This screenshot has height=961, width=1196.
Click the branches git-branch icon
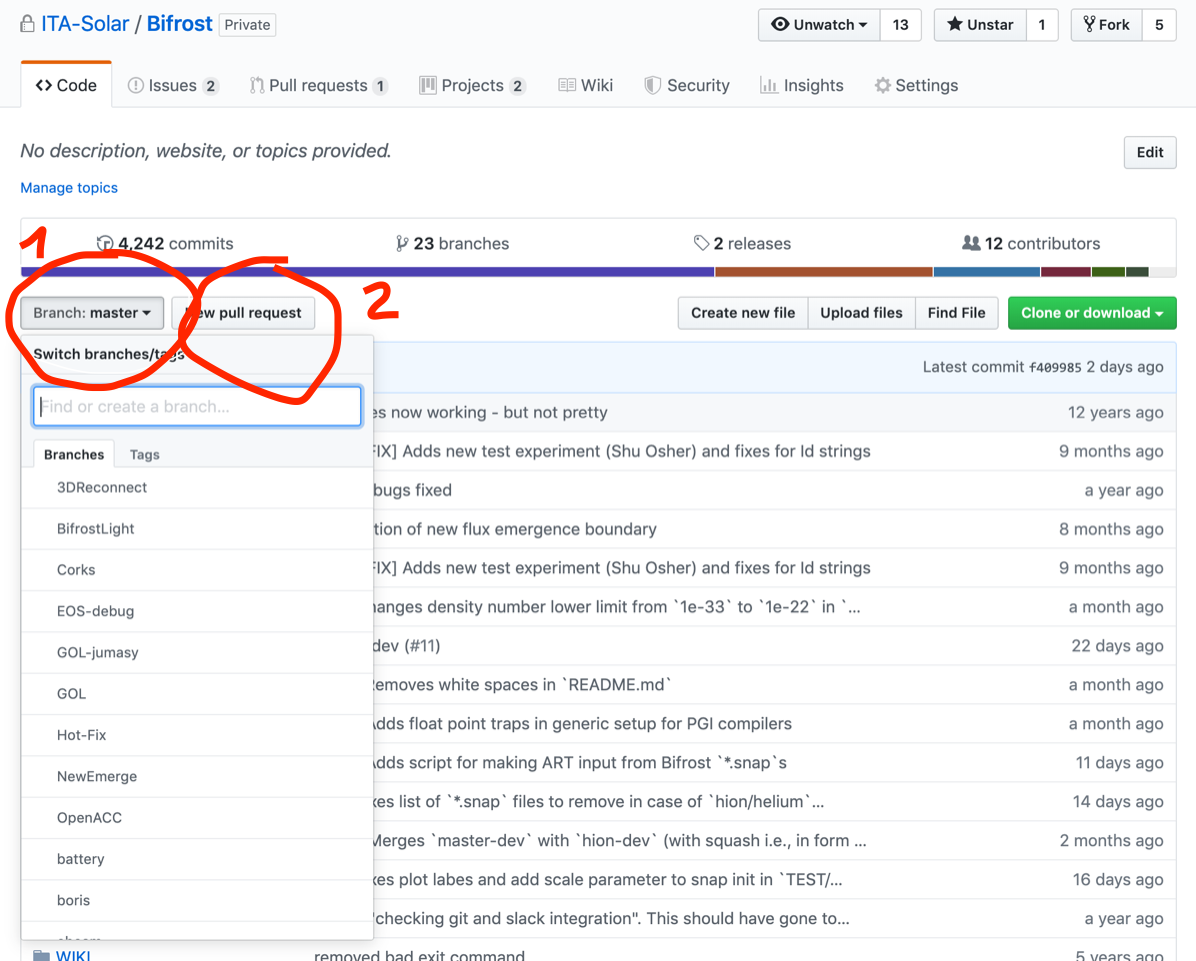(x=402, y=243)
